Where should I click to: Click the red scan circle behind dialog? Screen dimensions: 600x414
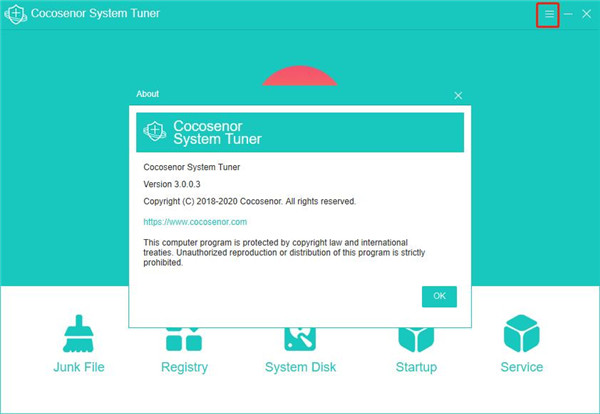point(300,75)
